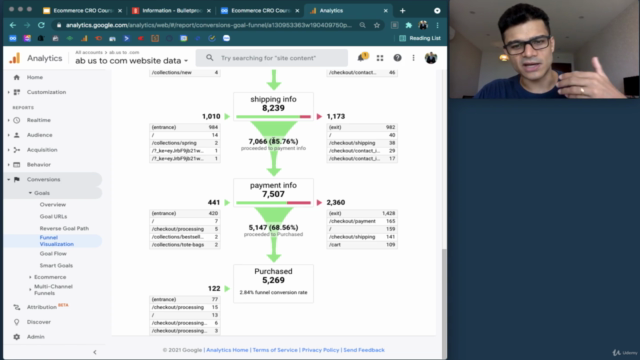The image size is (640, 360).
Task: Open the Goal Flow report
Action: [53, 253]
